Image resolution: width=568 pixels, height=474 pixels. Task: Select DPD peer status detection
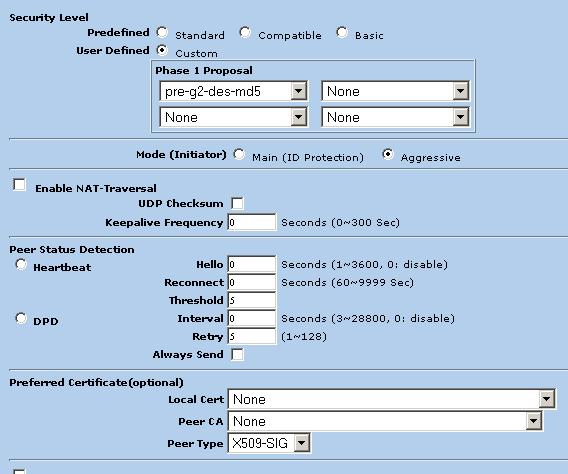click(21, 319)
